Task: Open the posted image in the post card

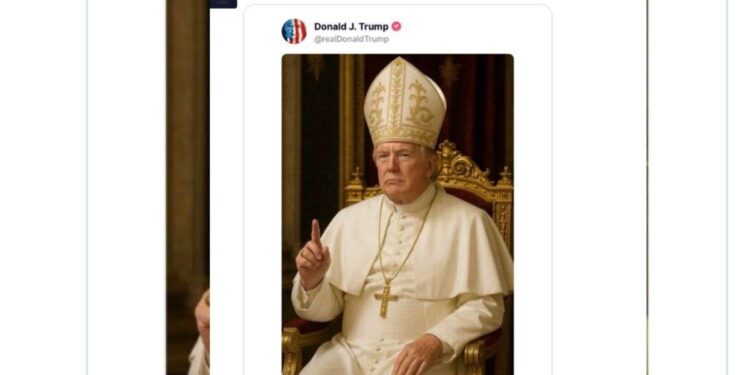Action: coord(397,214)
